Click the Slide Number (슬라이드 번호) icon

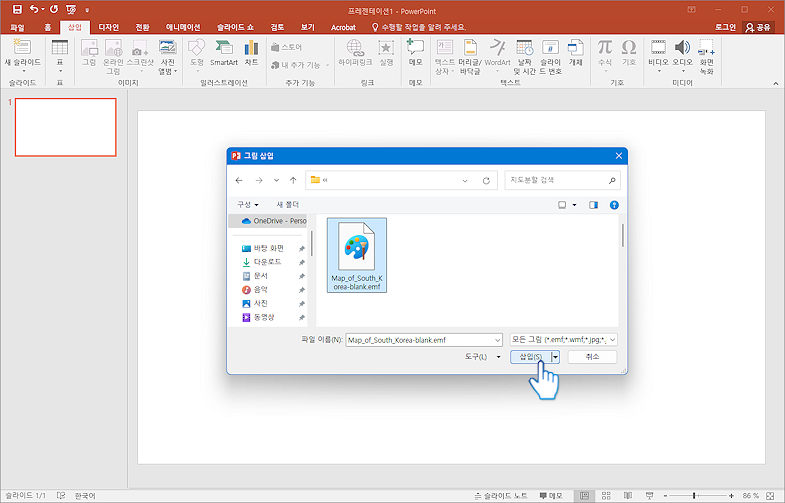click(x=550, y=48)
